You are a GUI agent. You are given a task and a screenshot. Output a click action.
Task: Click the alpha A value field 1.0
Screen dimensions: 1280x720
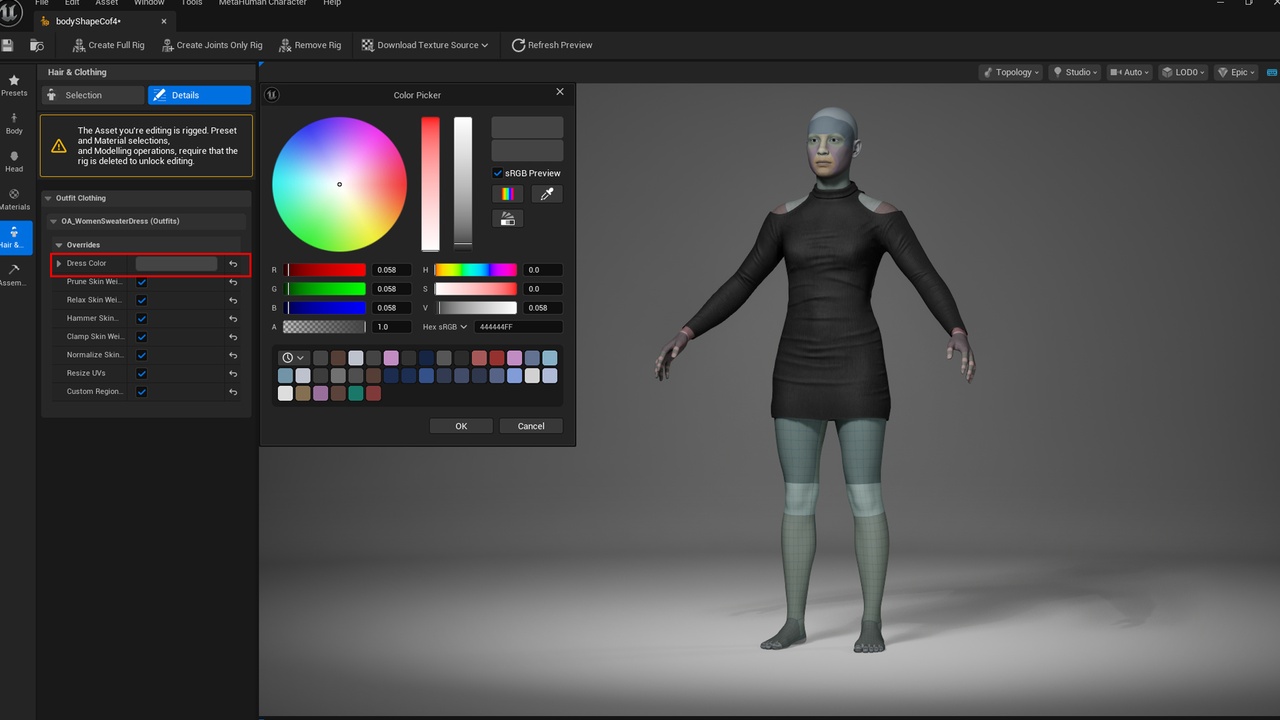tap(392, 327)
